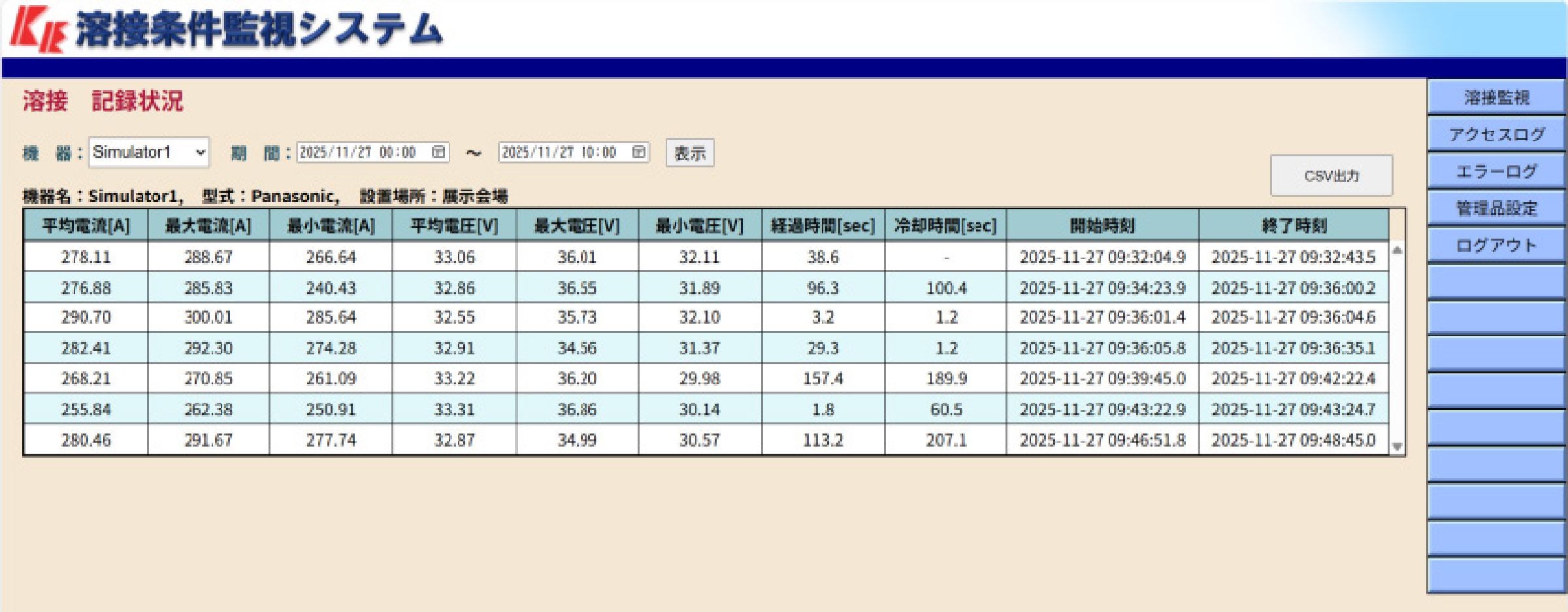
Task: Open the 溶接監視 menu item
Action: (x=1495, y=97)
